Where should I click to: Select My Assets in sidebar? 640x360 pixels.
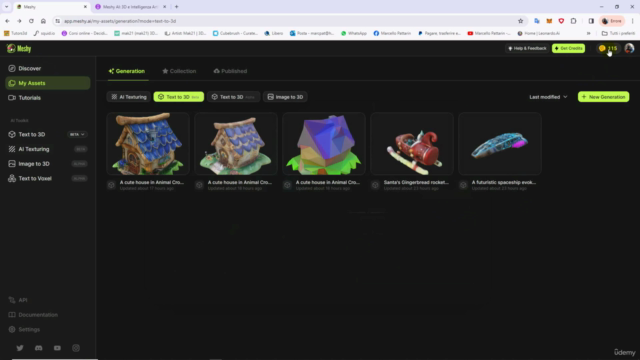pos(48,83)
